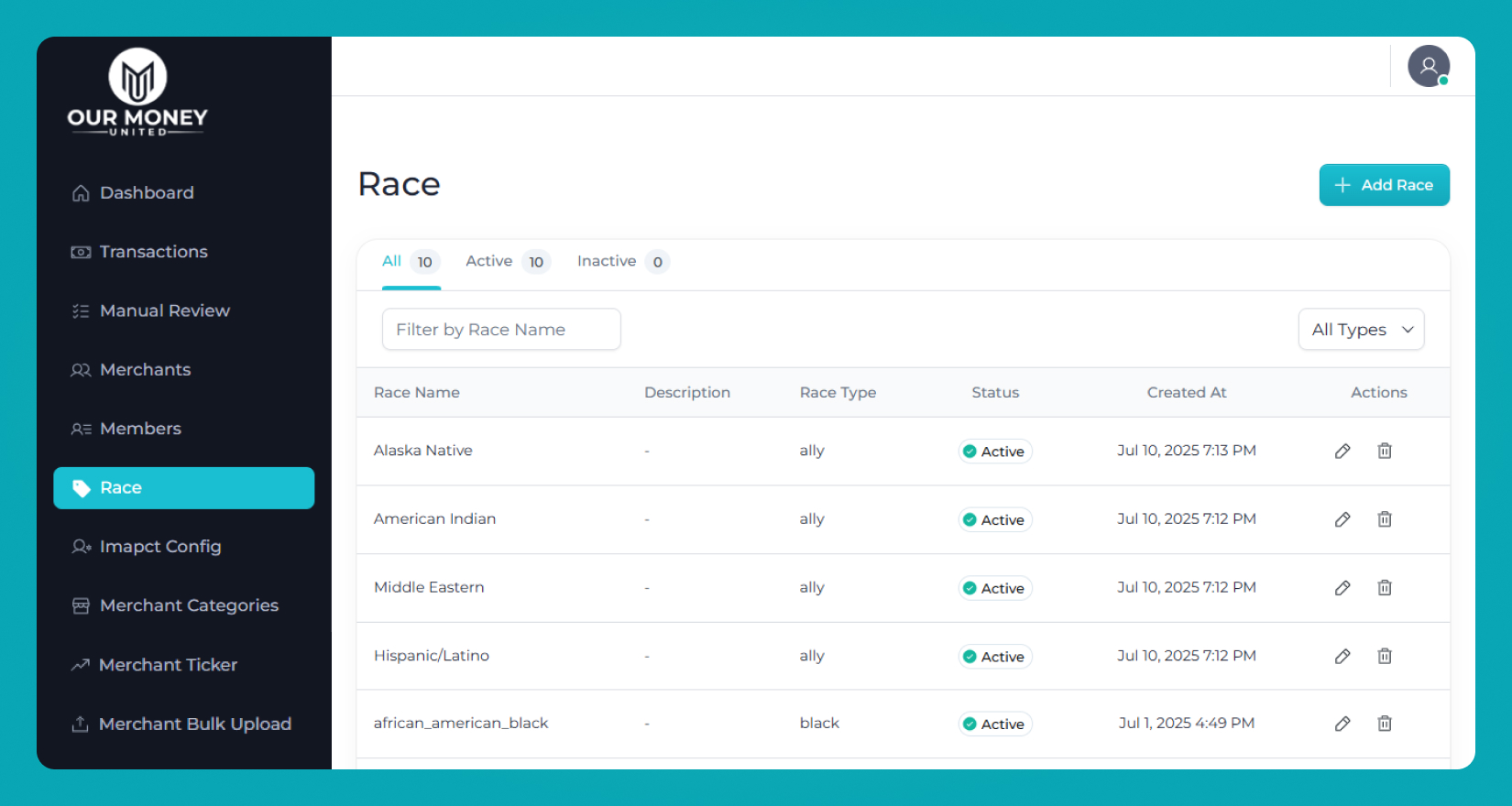Open Dashboard from the sidebar
Viewport: 1512px width, 806px height.
(147, 193)
